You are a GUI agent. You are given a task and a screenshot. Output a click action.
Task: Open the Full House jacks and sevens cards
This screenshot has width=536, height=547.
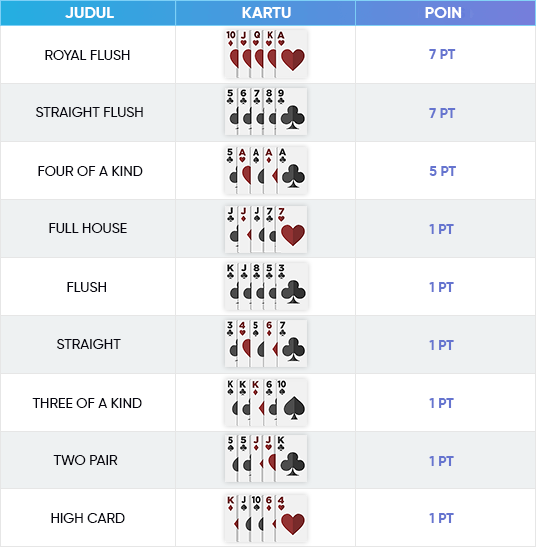(x=266, y=229)
